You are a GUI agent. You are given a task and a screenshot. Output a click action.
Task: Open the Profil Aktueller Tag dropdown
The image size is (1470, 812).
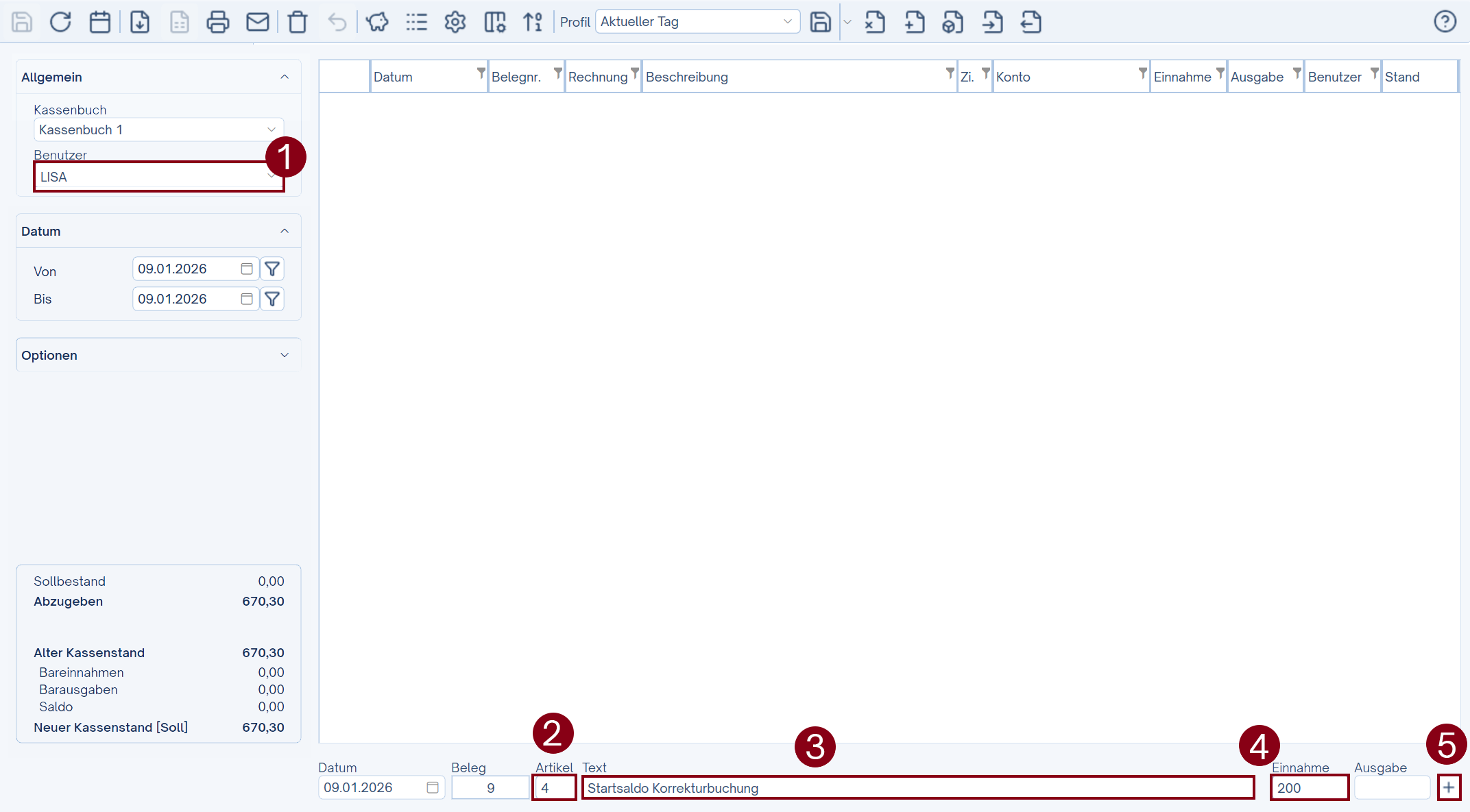pos(697,22)
